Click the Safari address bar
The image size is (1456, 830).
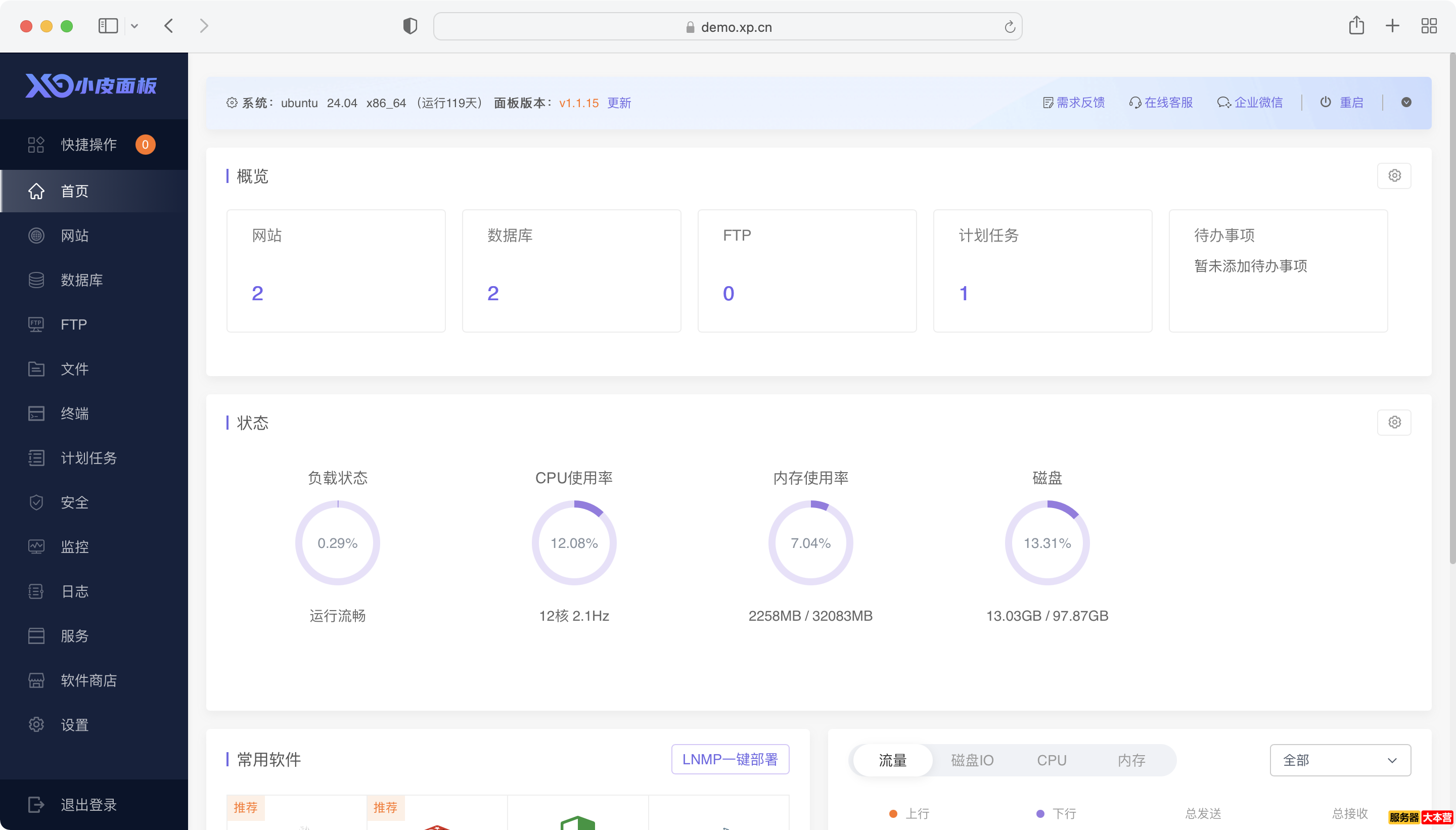(x=727, y=27)
